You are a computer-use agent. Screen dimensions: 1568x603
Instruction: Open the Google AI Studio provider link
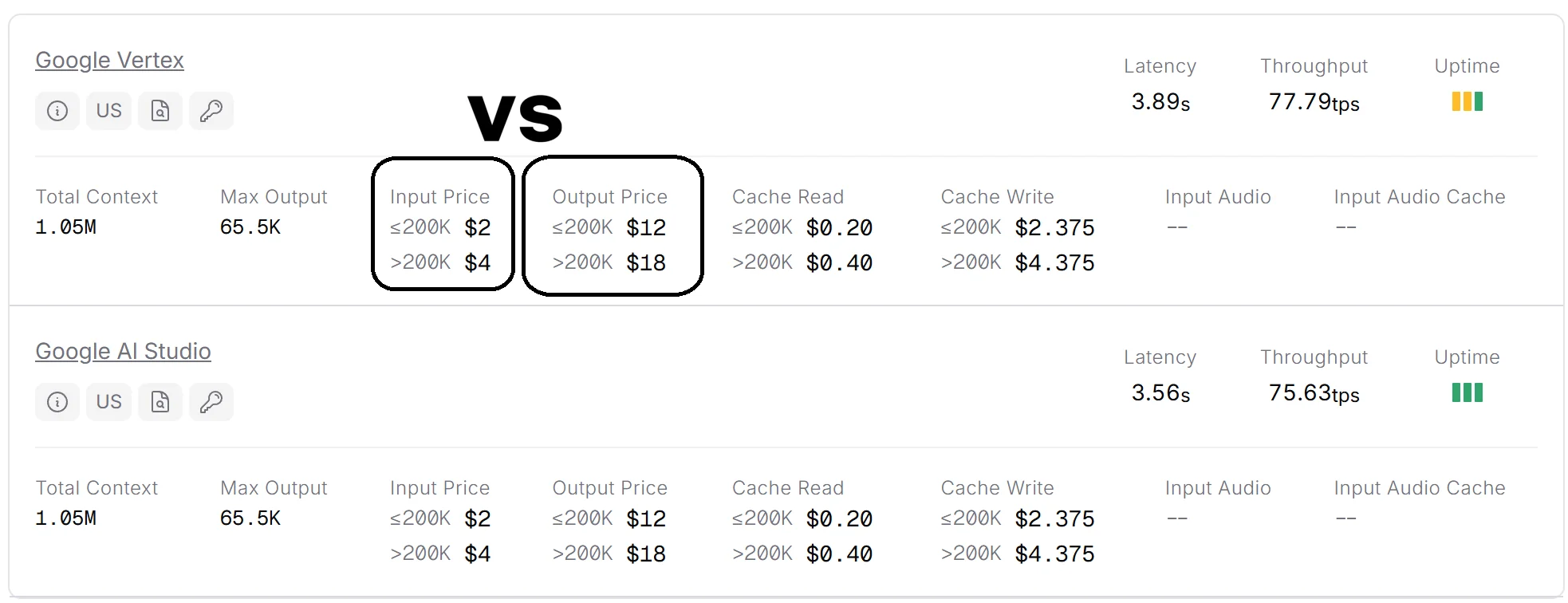(123, 352)
